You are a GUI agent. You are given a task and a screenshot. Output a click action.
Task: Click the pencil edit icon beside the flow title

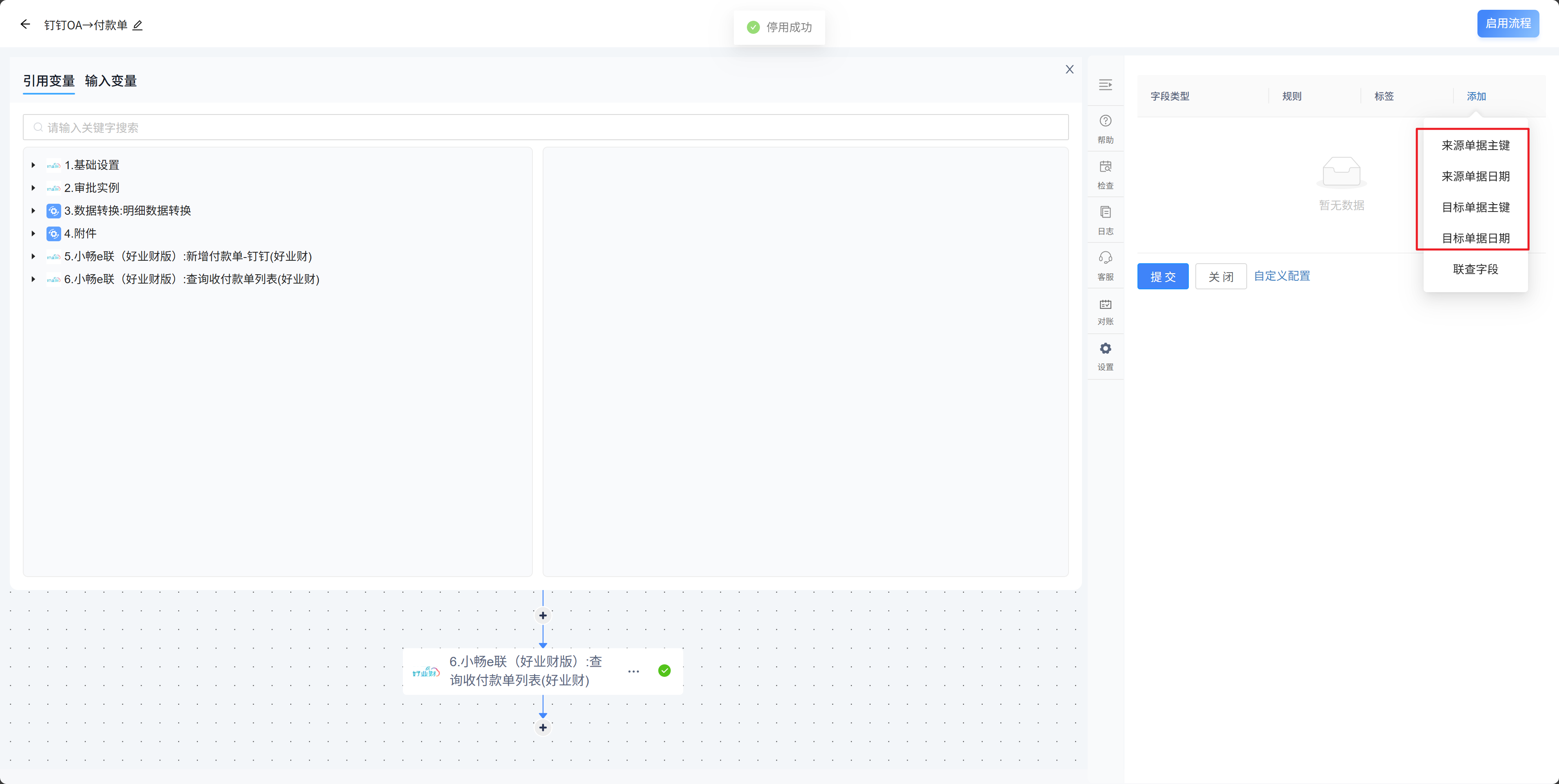point(138,25)
